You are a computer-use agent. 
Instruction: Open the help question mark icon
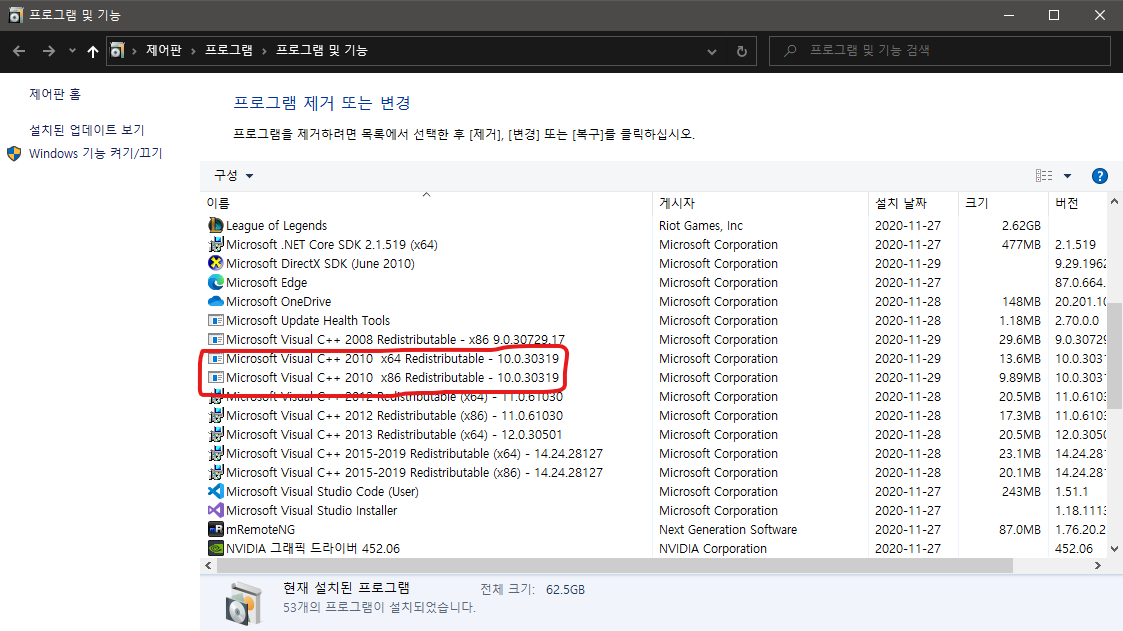pyautogui.click(x=1099, y=175)
